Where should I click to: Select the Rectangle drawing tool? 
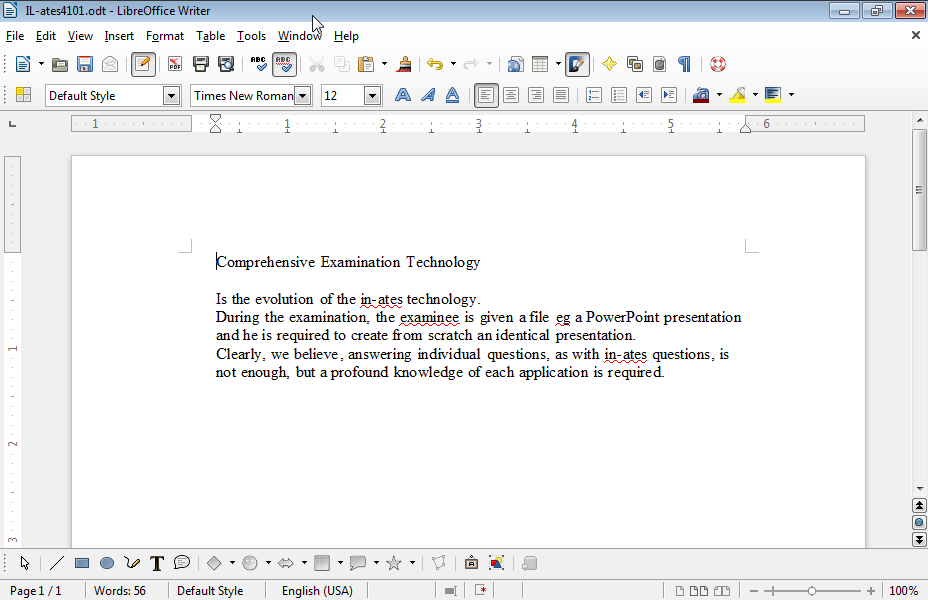[x=82, y=563]
